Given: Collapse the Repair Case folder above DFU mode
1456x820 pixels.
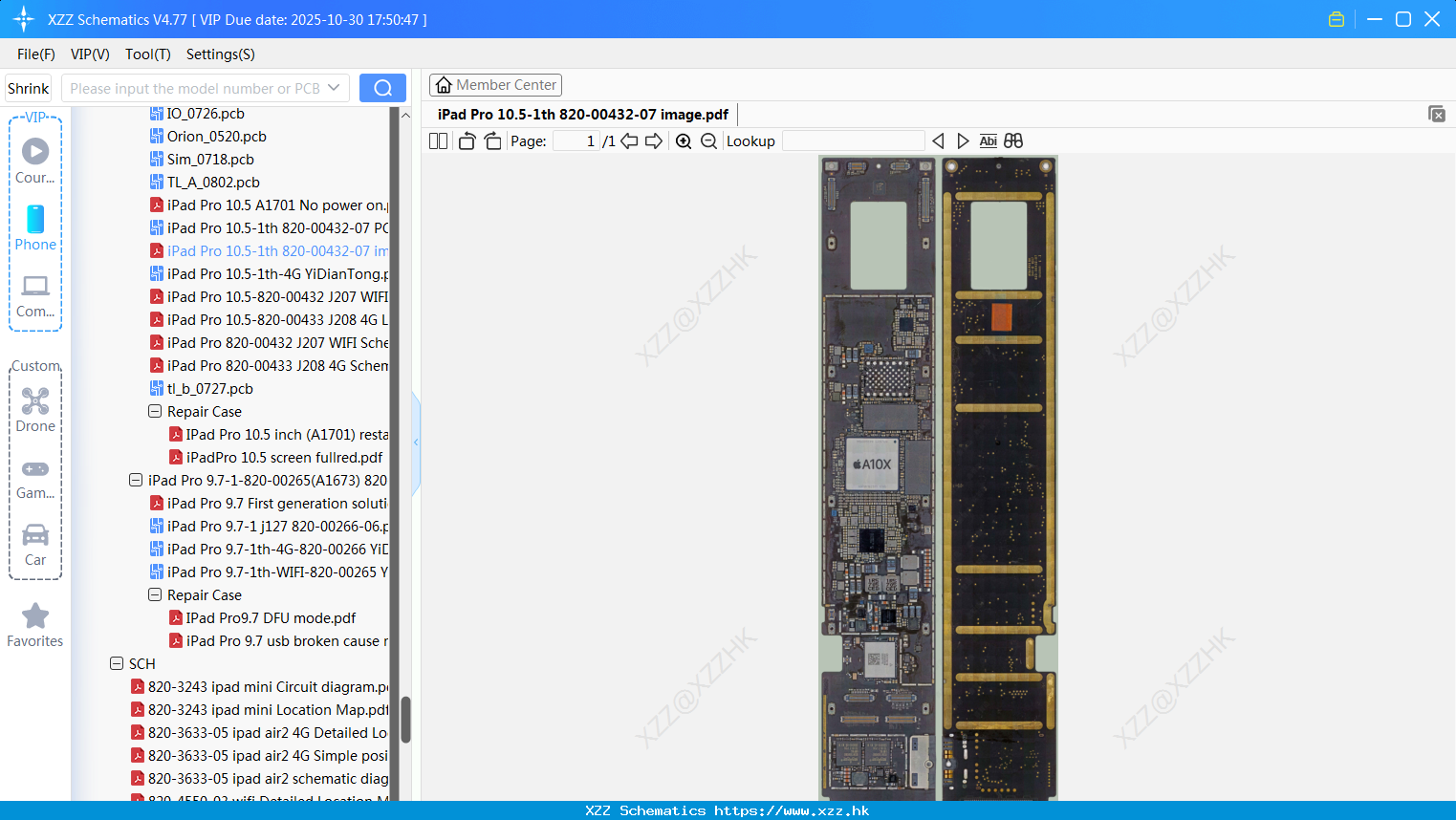Looking at the screenshot, I should (155, 594).
